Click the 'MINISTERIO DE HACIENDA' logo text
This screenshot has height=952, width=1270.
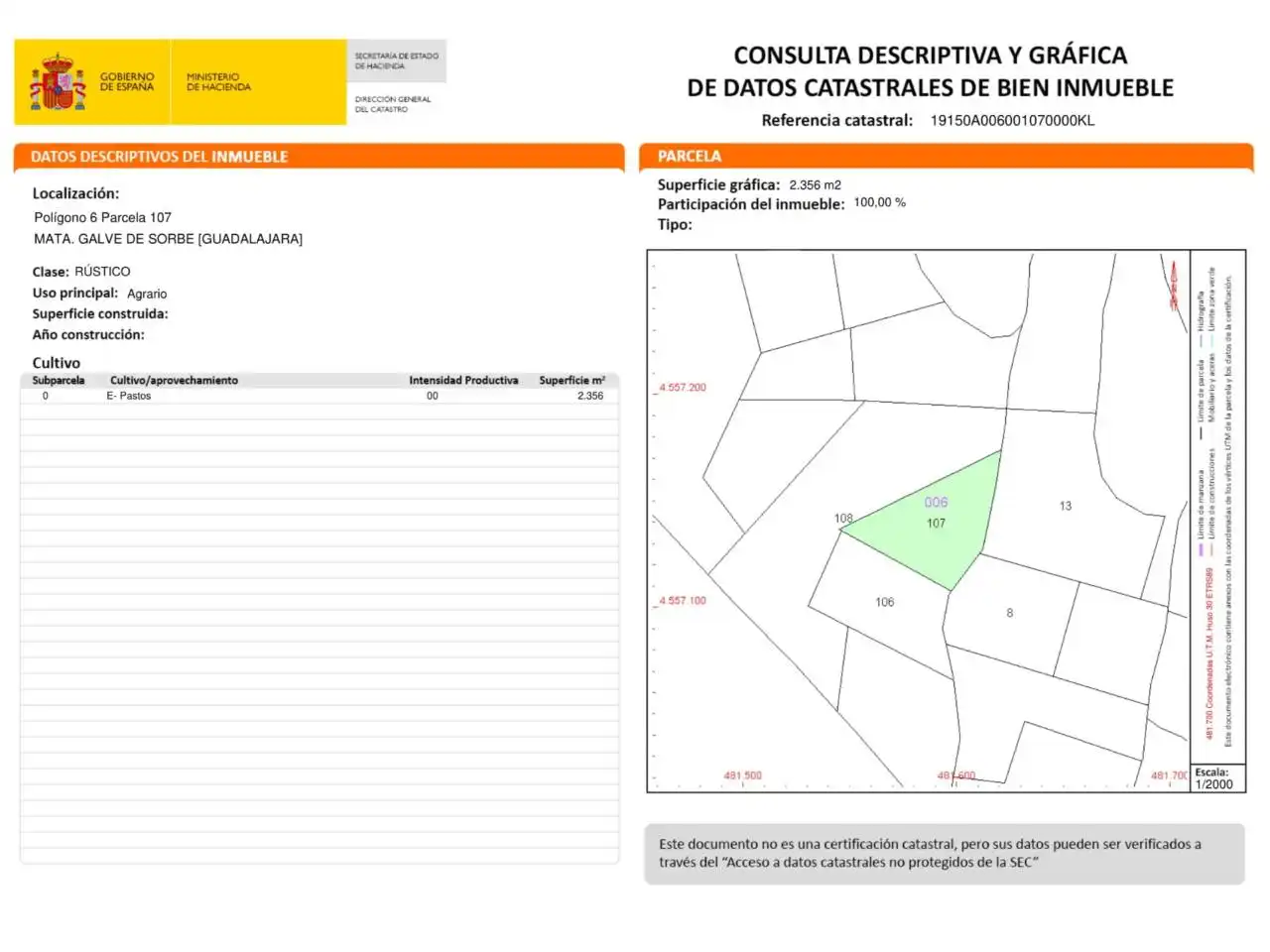tap(218, 81)
